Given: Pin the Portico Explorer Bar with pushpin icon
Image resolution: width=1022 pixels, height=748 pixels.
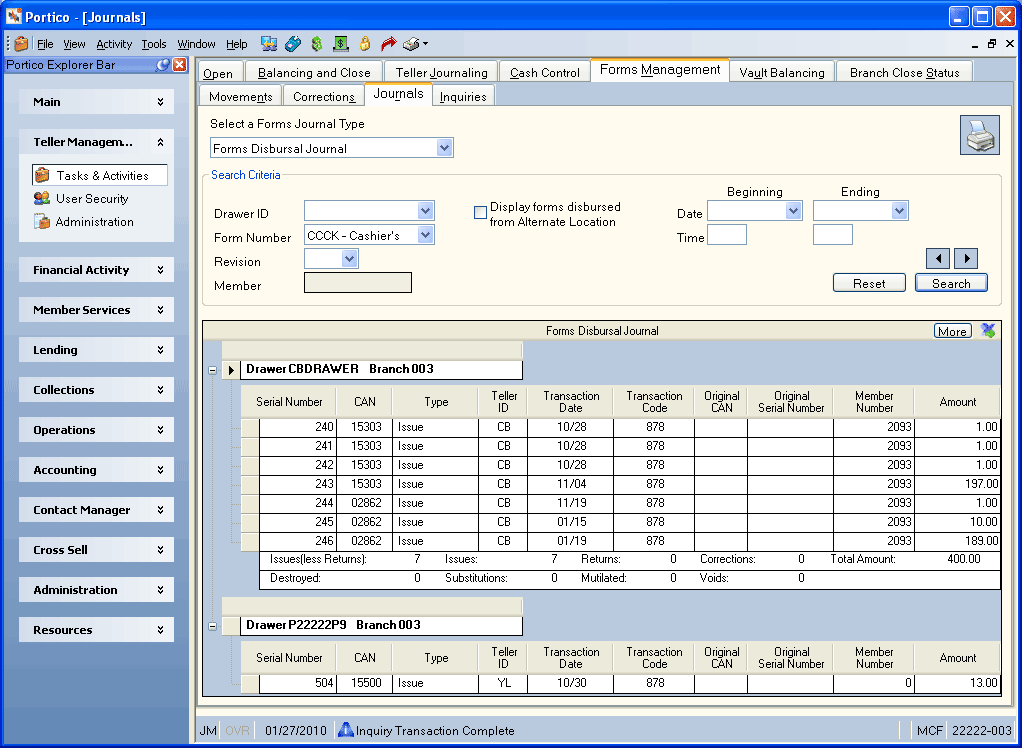Looking at the screenshot, I should (163, 65).
